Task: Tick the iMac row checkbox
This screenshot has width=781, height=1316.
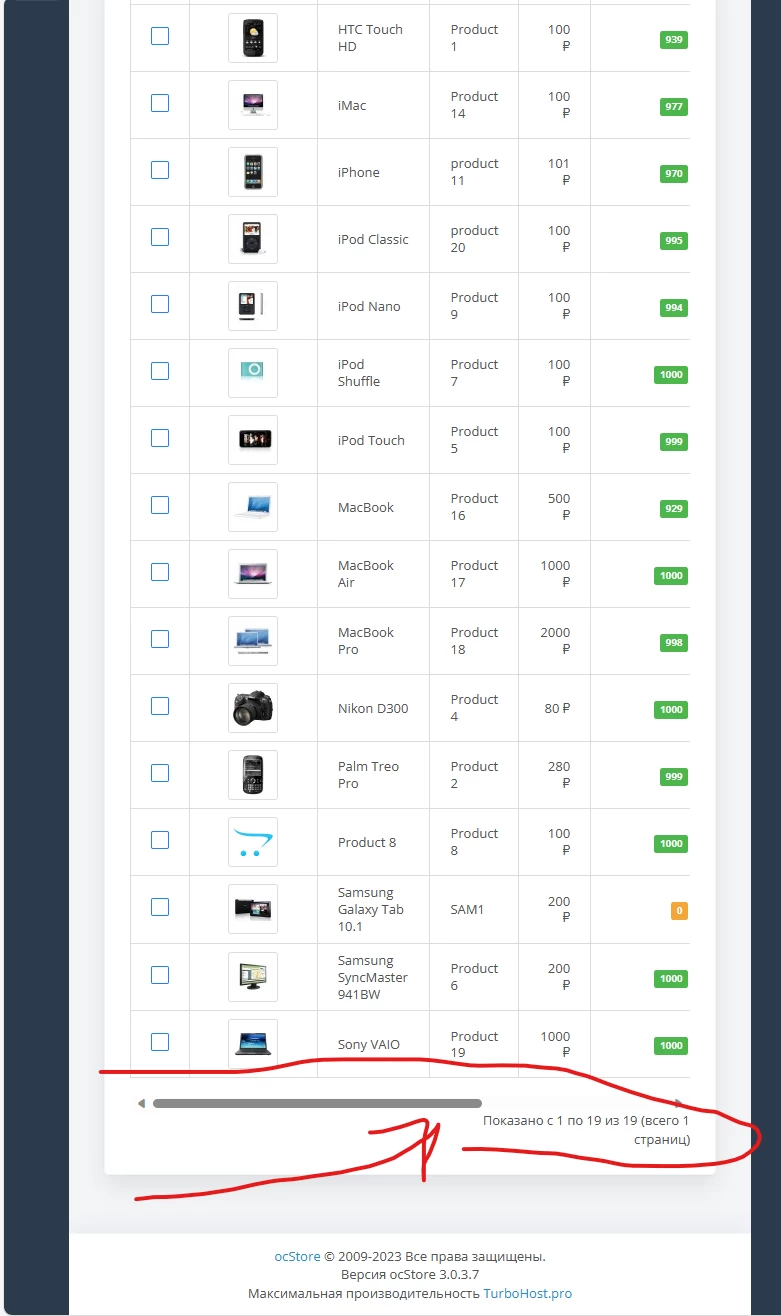Action: pos(160,103)
